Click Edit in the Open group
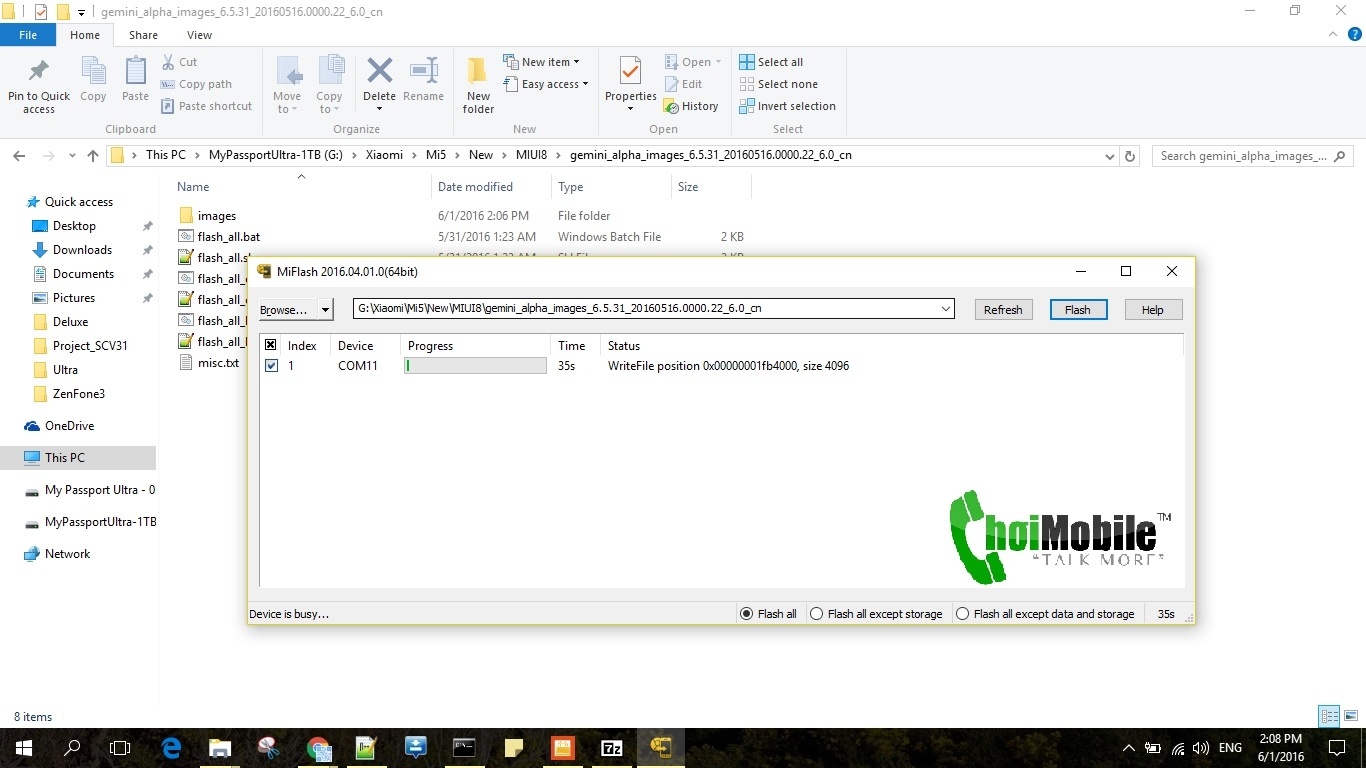 (683, 84)
